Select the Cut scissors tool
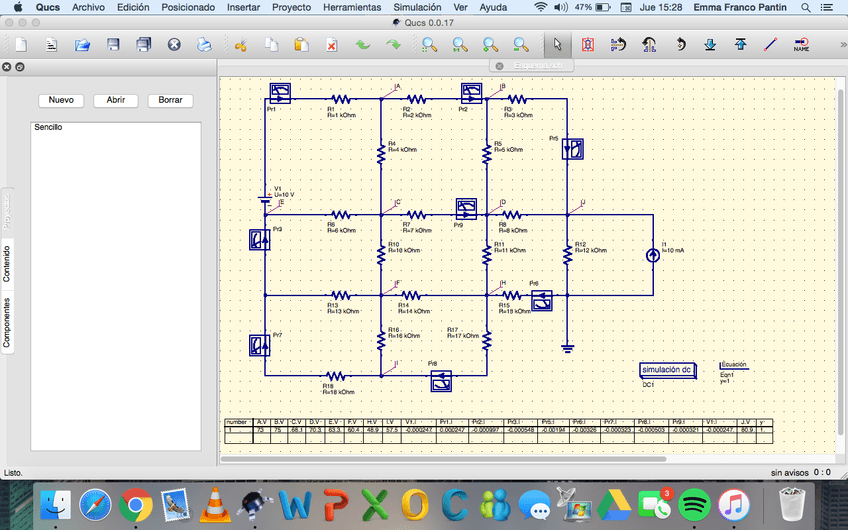Image resolution: width=848 pixels, height=530 pixels. (240, 45)
